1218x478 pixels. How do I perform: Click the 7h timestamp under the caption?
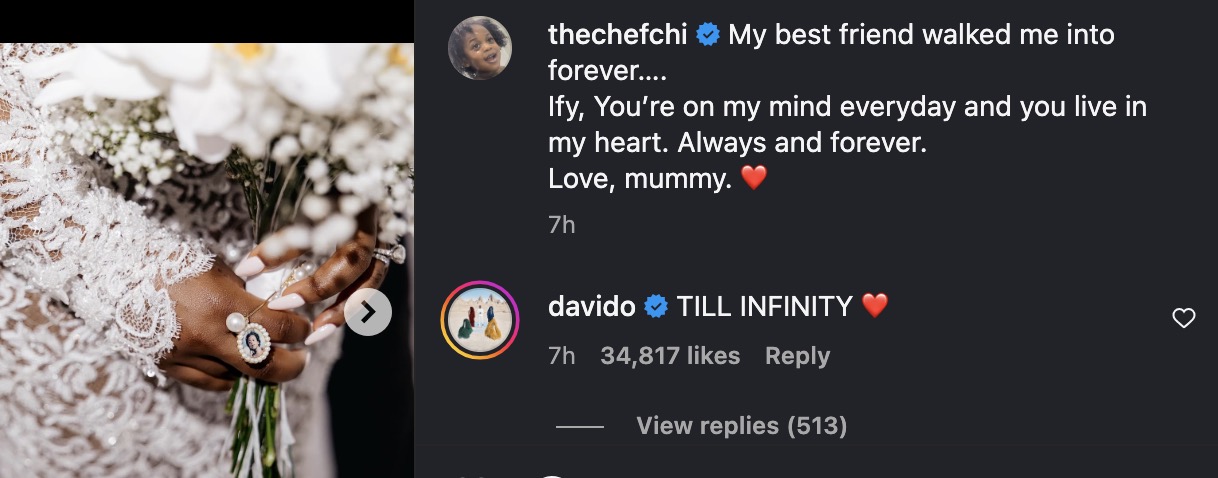[562, 225]
